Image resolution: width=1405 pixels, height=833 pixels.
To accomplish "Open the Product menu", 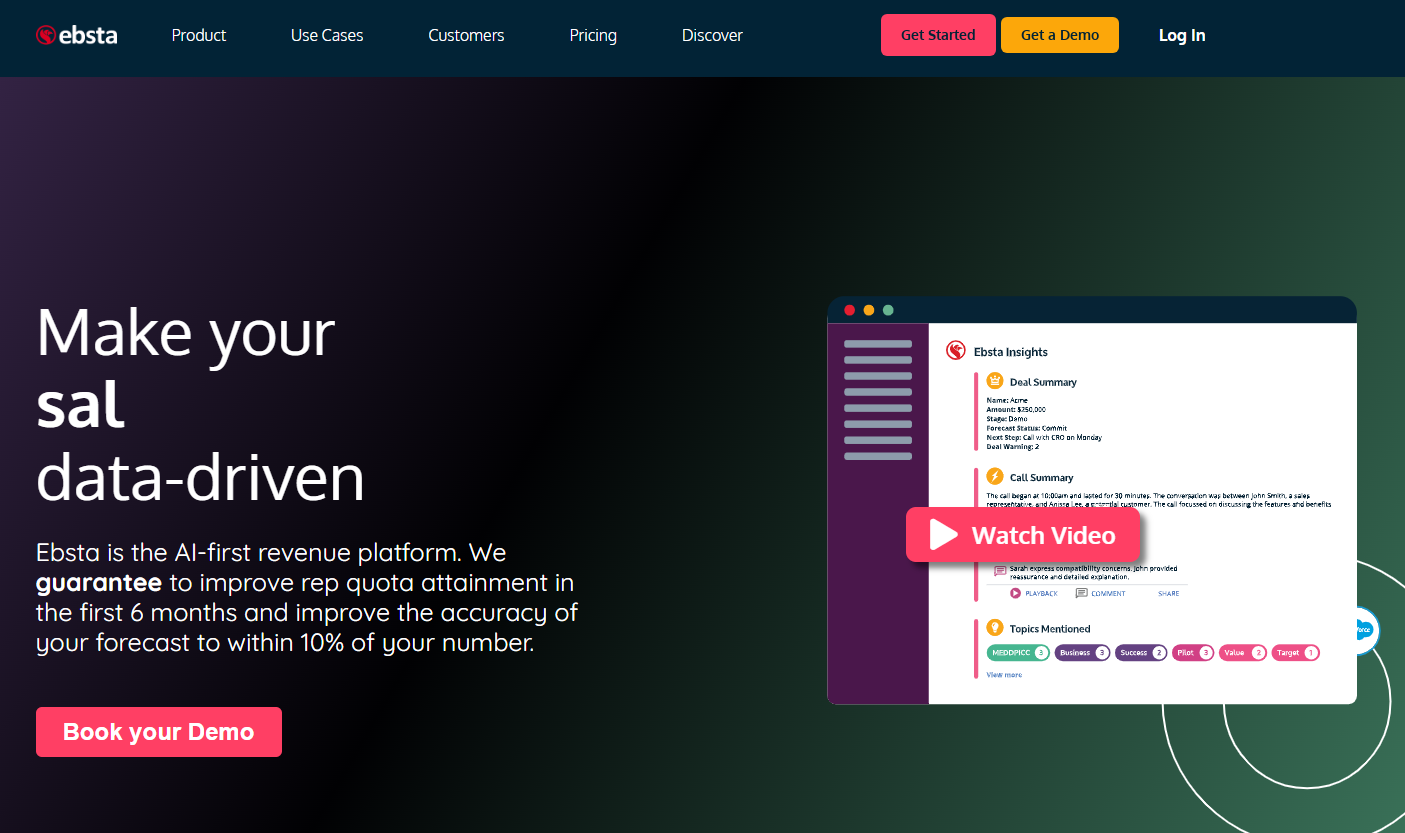I will click(x=199, y=35).
